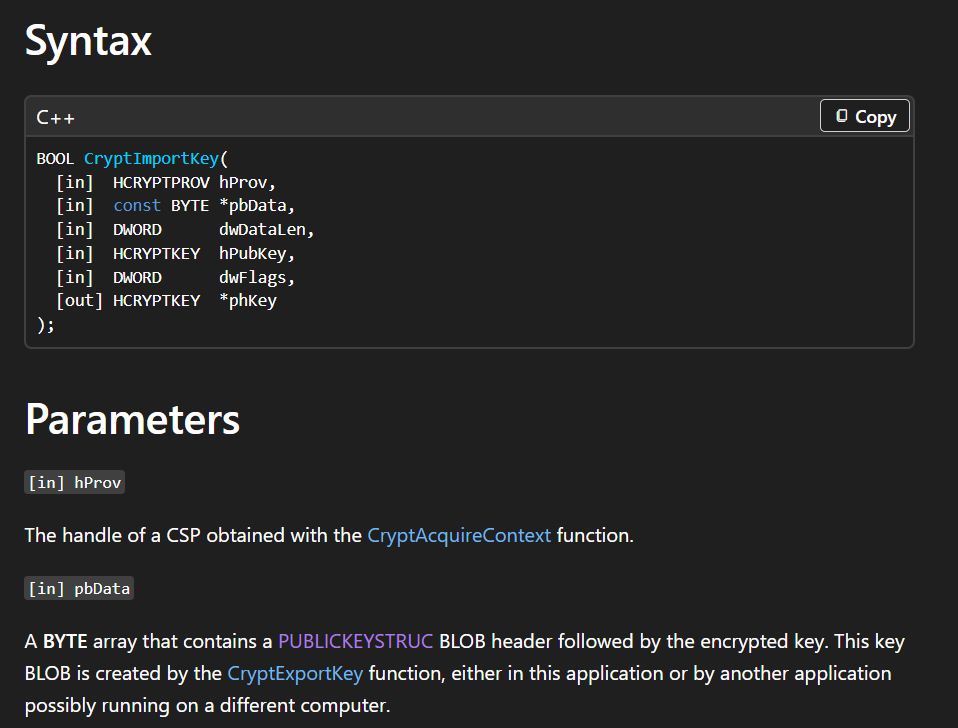This screenshot has height=728, width=958.
Task: Click the HCRYPTPROV type in code
Action: pyautogui.click(x=161, y=182)
